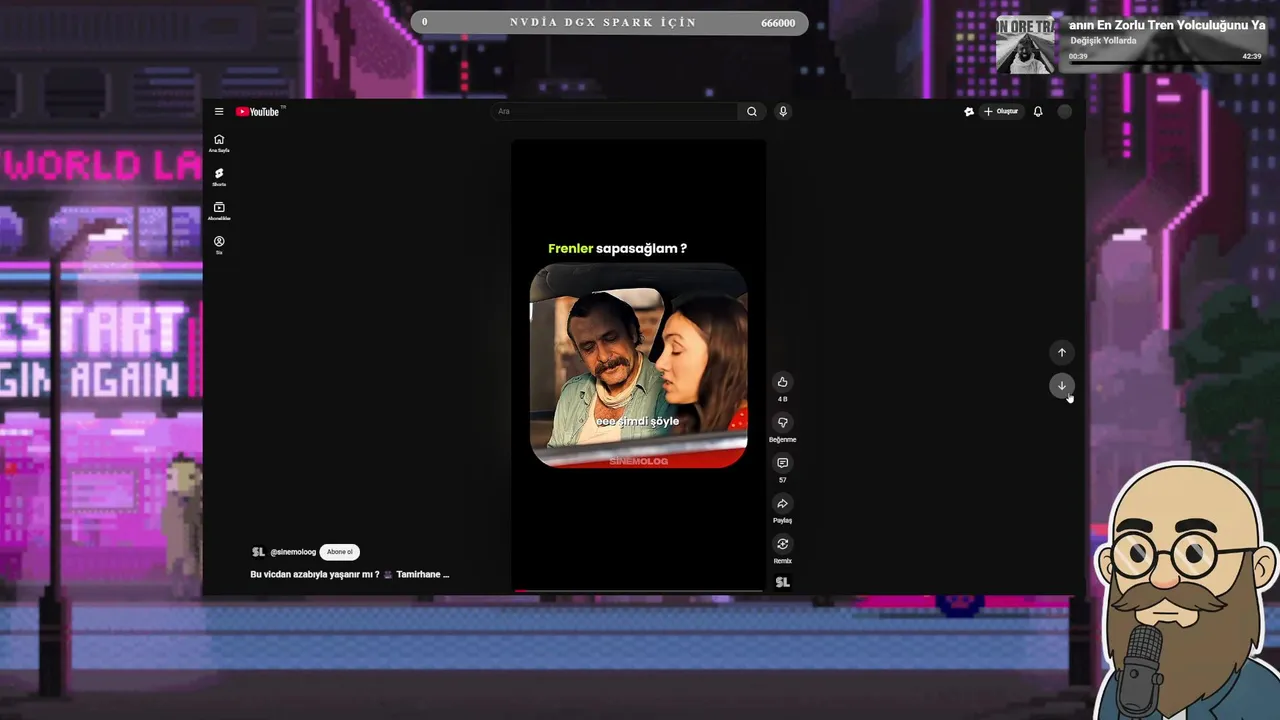Pause the Short by clicking the video
The width and height of the screenshot is (1280, 720).
[x=638, y=366]
